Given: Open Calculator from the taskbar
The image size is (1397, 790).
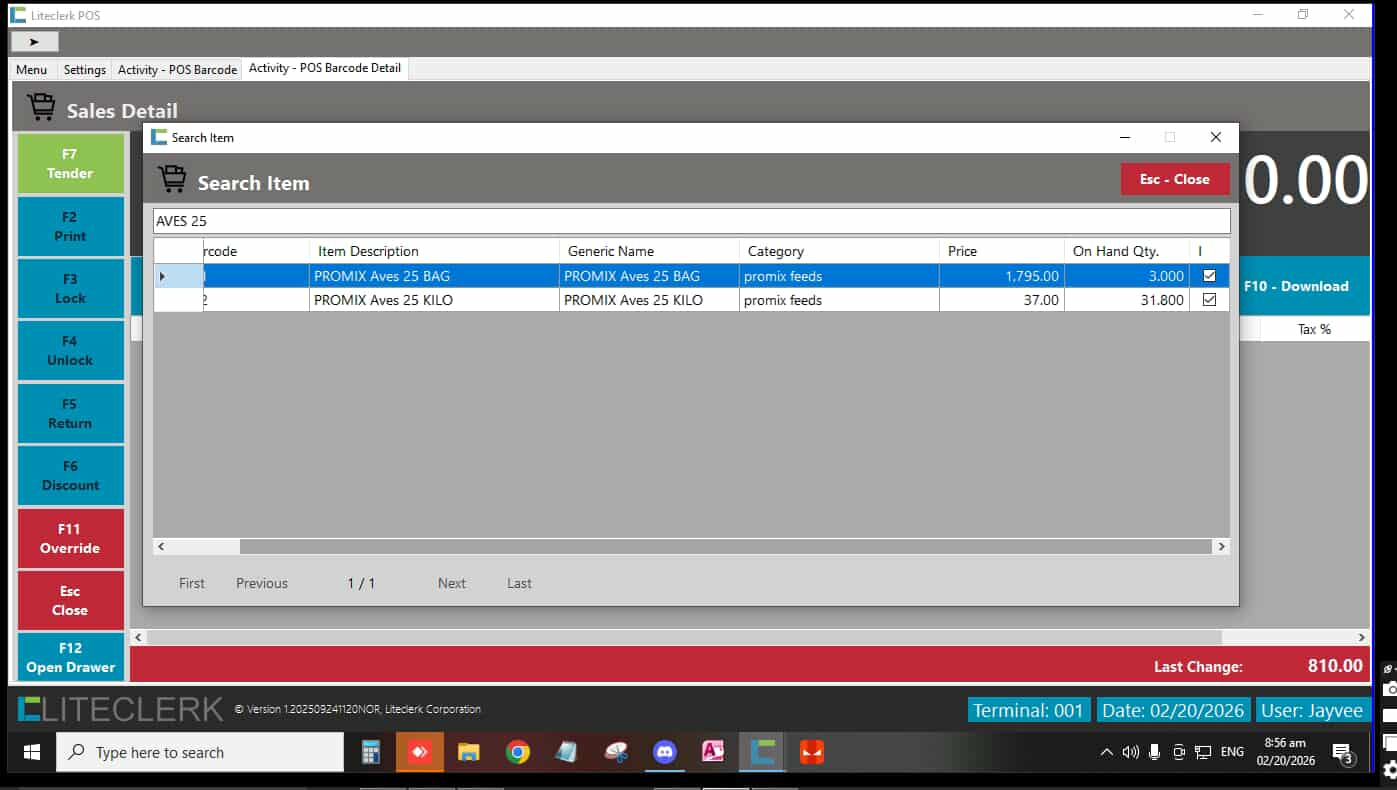Looking at the screenshot, I should tap(371, 752).
